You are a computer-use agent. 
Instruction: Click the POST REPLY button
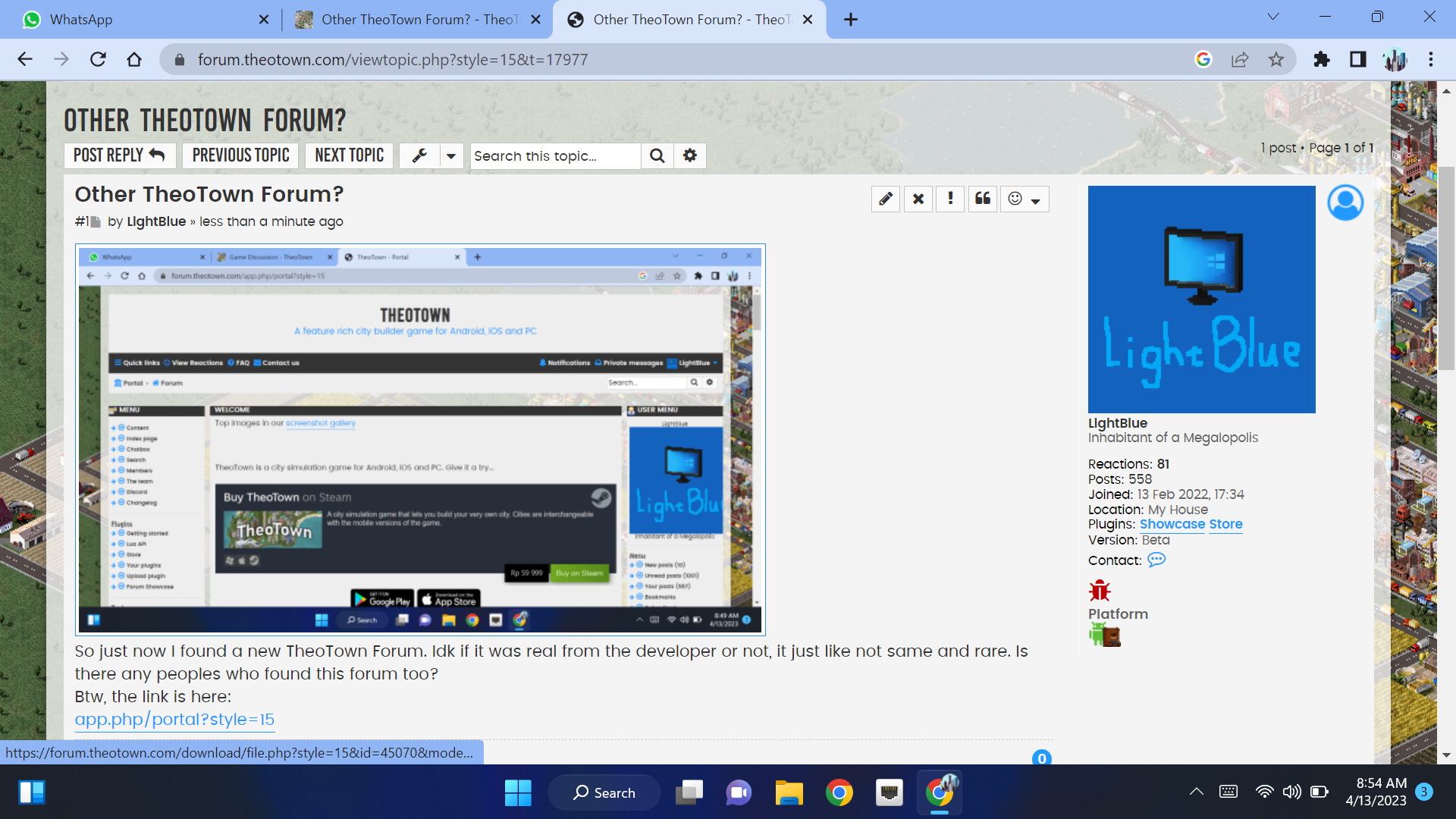[120, 155]
